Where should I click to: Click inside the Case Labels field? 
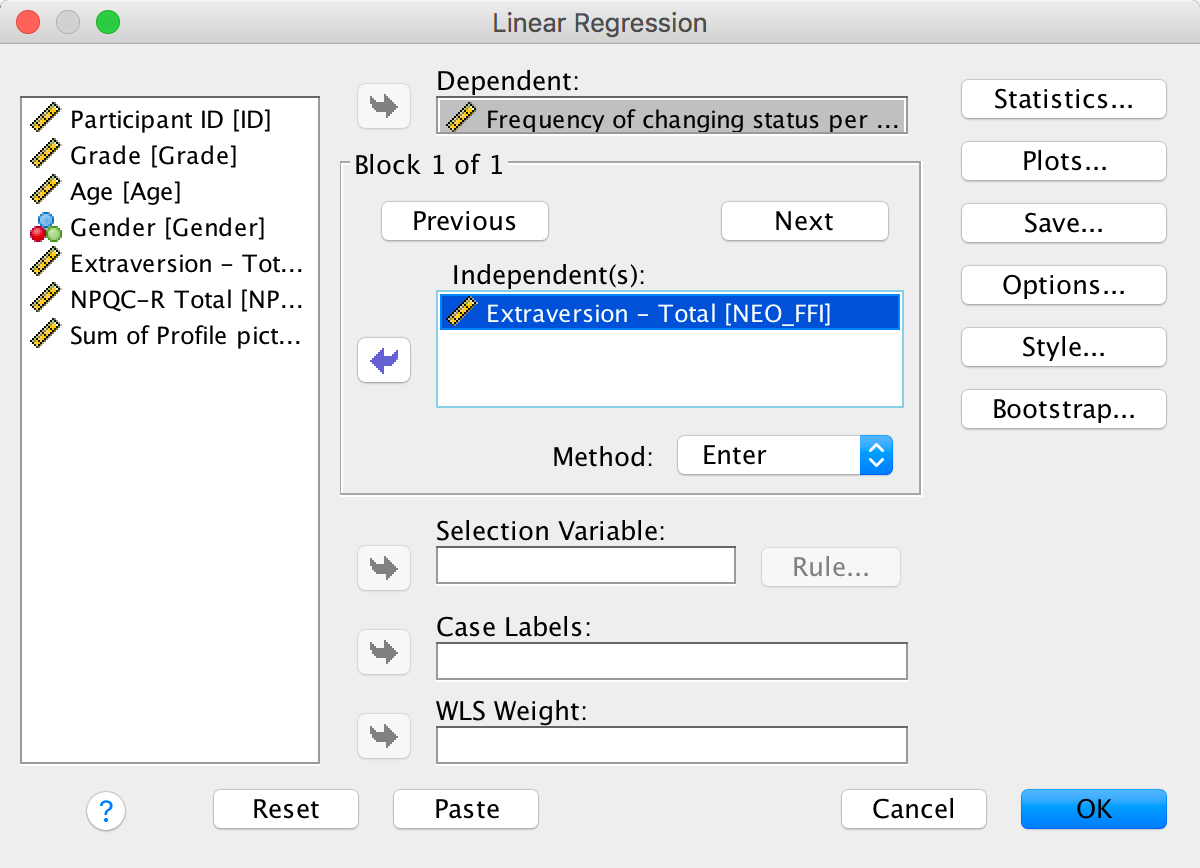pyautogui.click(x=671, y=661)
